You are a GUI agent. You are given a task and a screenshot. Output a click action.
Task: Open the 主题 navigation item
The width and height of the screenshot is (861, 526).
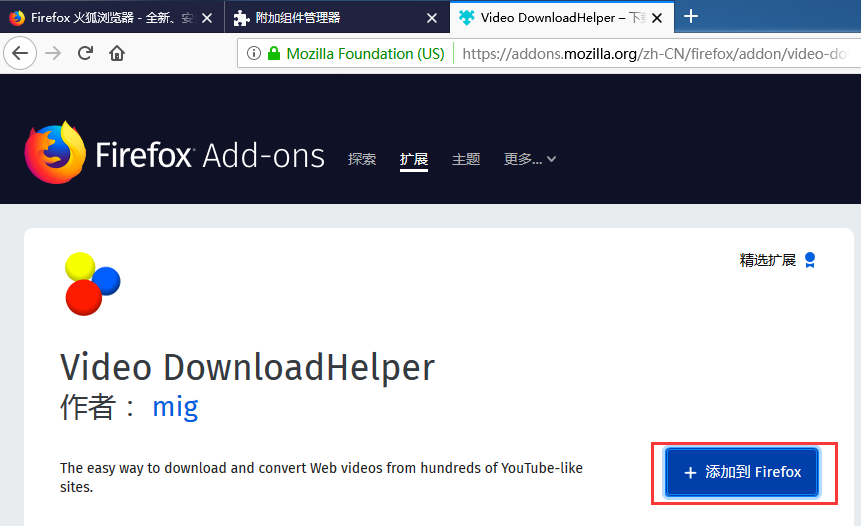466,159
